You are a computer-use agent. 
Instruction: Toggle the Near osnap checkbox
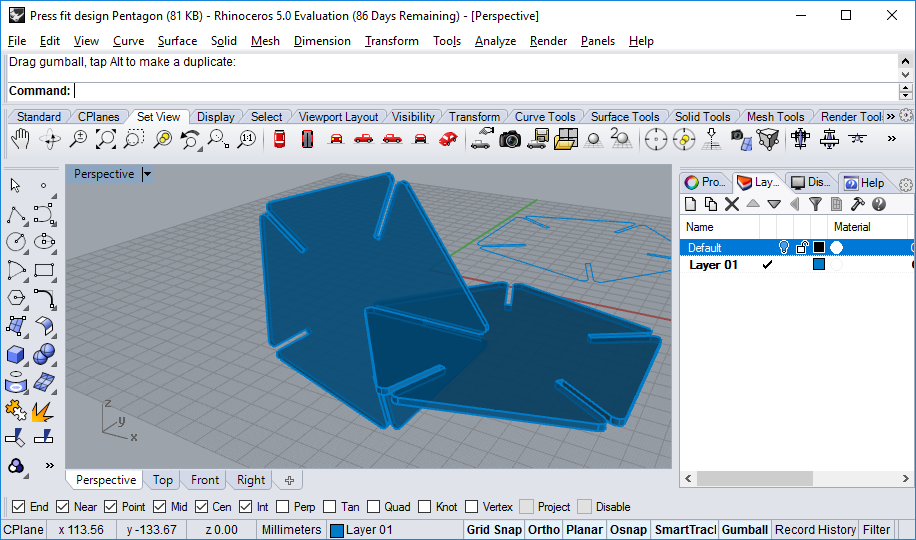(63, 507)
